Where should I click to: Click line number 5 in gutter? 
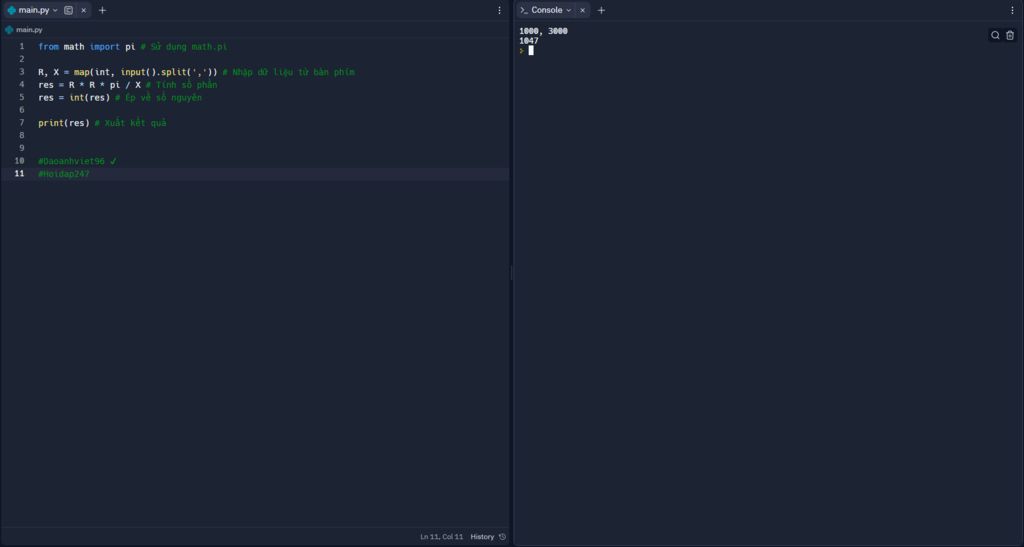[x=22, y=97]
